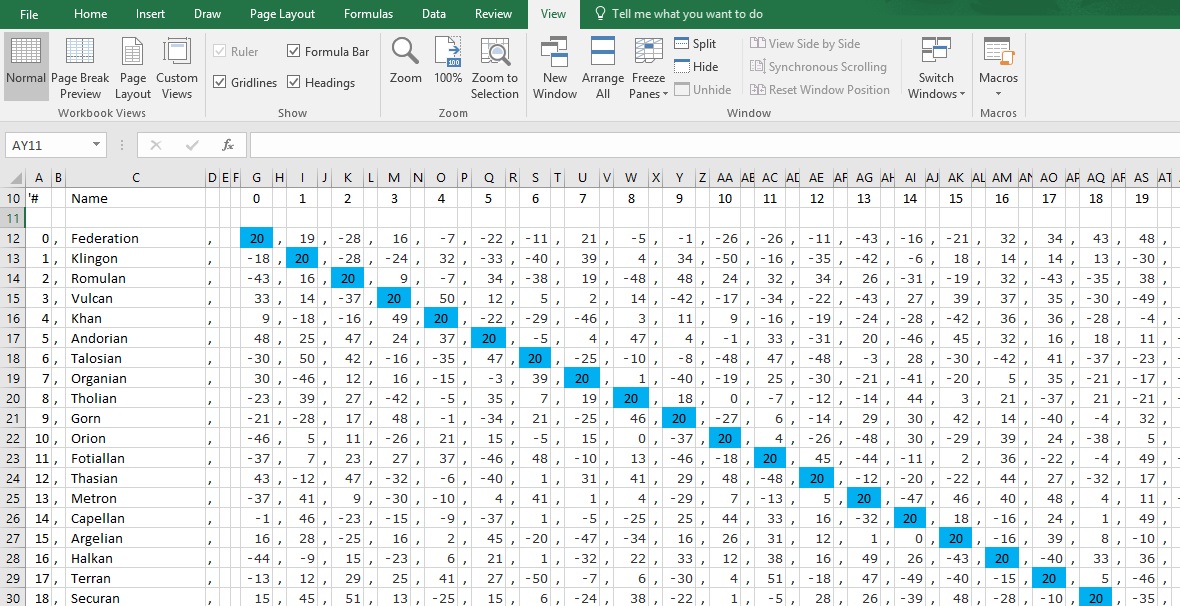Switch to Page Layout view
This screenshot has height=606, width=1180.
coord(132,66)
